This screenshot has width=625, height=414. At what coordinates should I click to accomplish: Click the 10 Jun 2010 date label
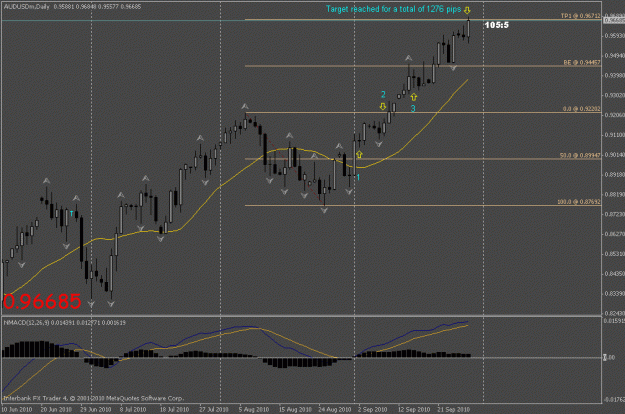(x=17, y=409)
